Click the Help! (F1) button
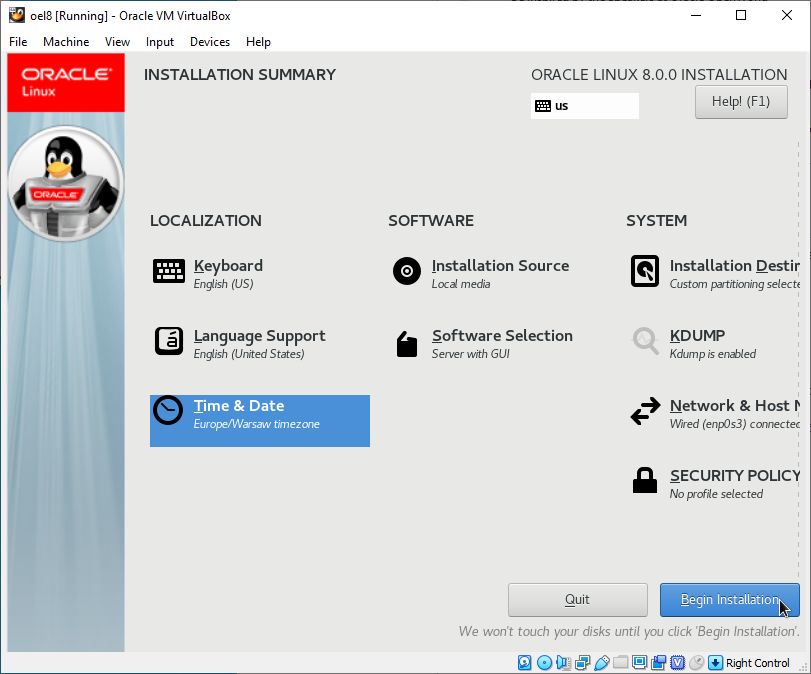The width and height of the screenshot is (811, 674). coord(741,102)
